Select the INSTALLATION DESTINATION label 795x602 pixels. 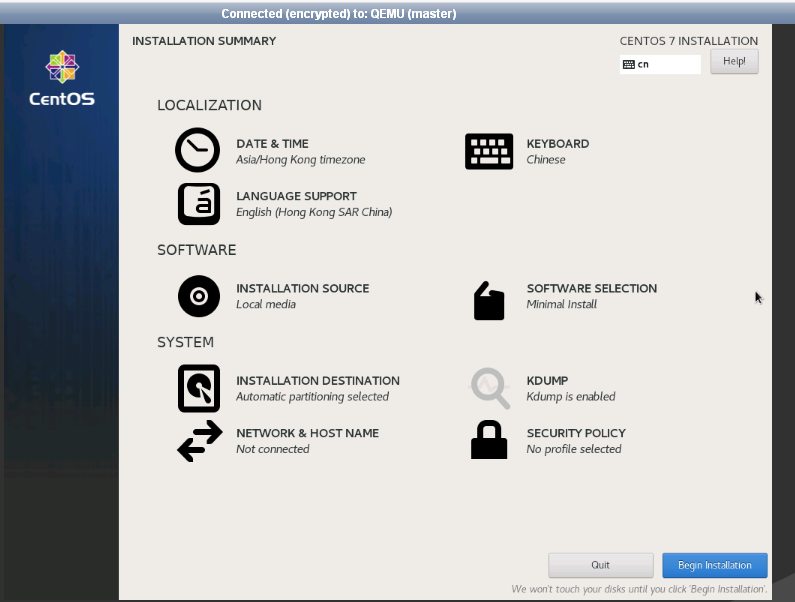coord(318,381)
